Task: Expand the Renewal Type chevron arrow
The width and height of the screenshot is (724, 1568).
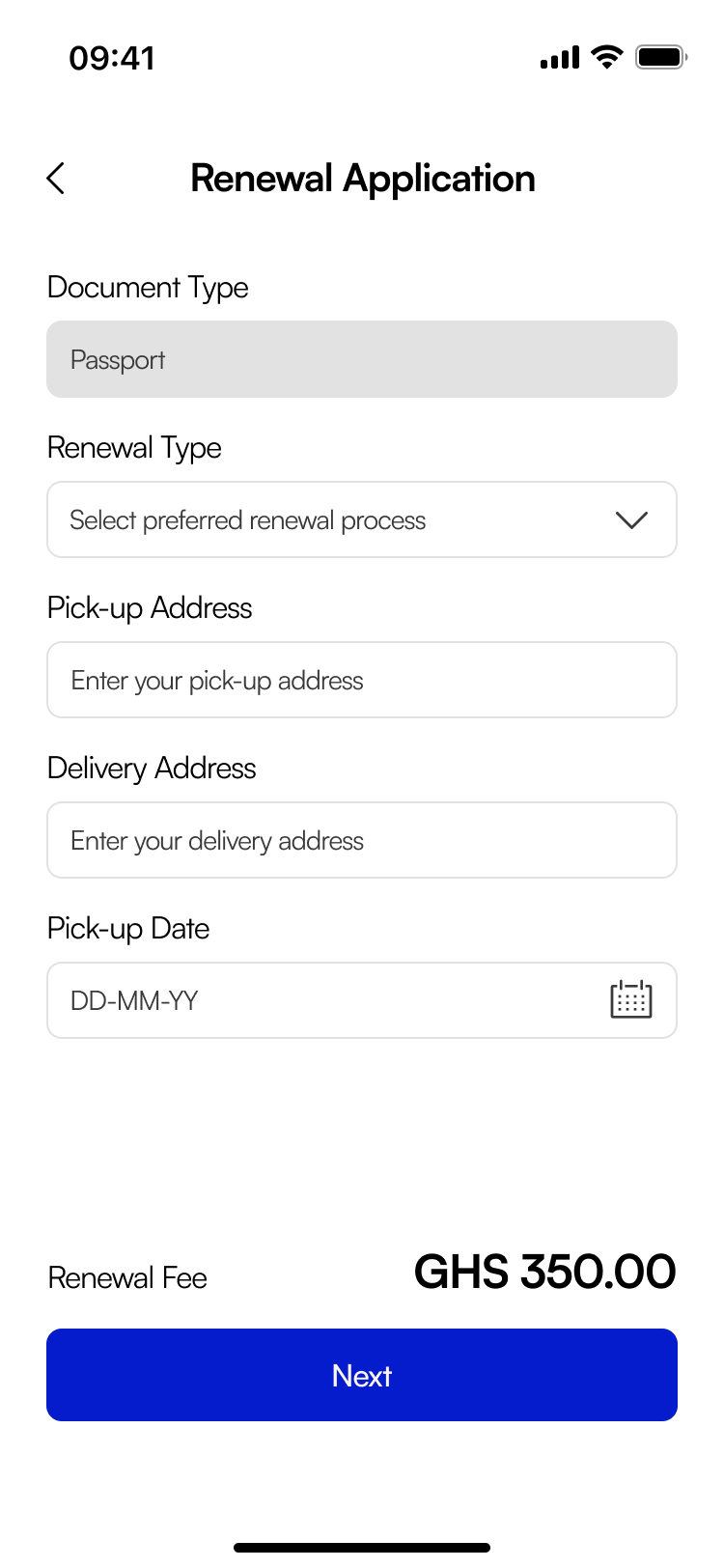Action: click(x=631, y=520)
